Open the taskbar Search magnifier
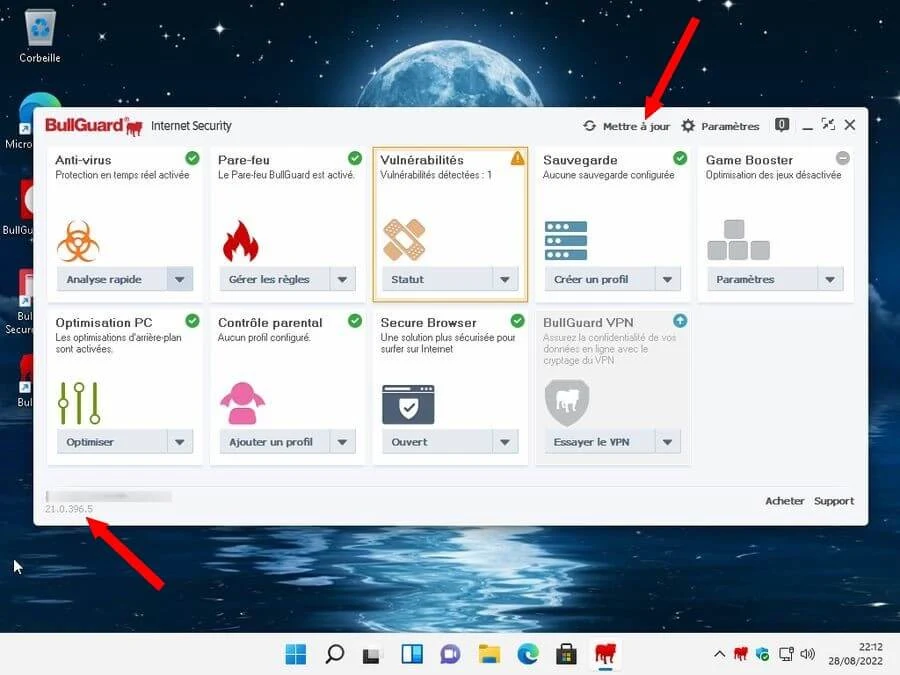Screen dimensions: 900x675 (x=335, y=654)
